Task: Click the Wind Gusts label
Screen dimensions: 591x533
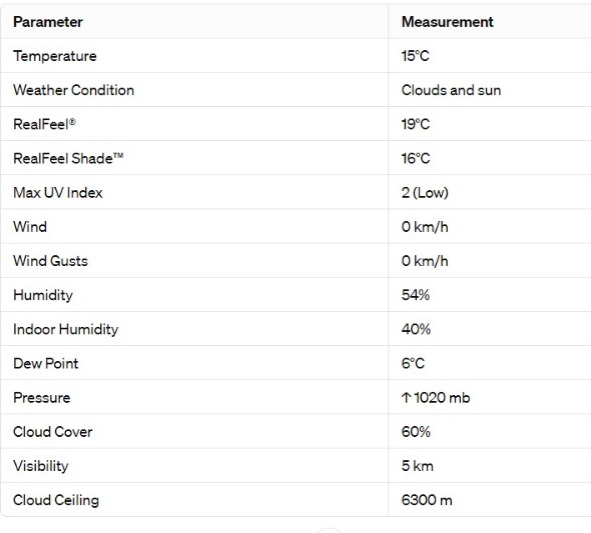Action: pyautogui.click(x=51, y=261)
